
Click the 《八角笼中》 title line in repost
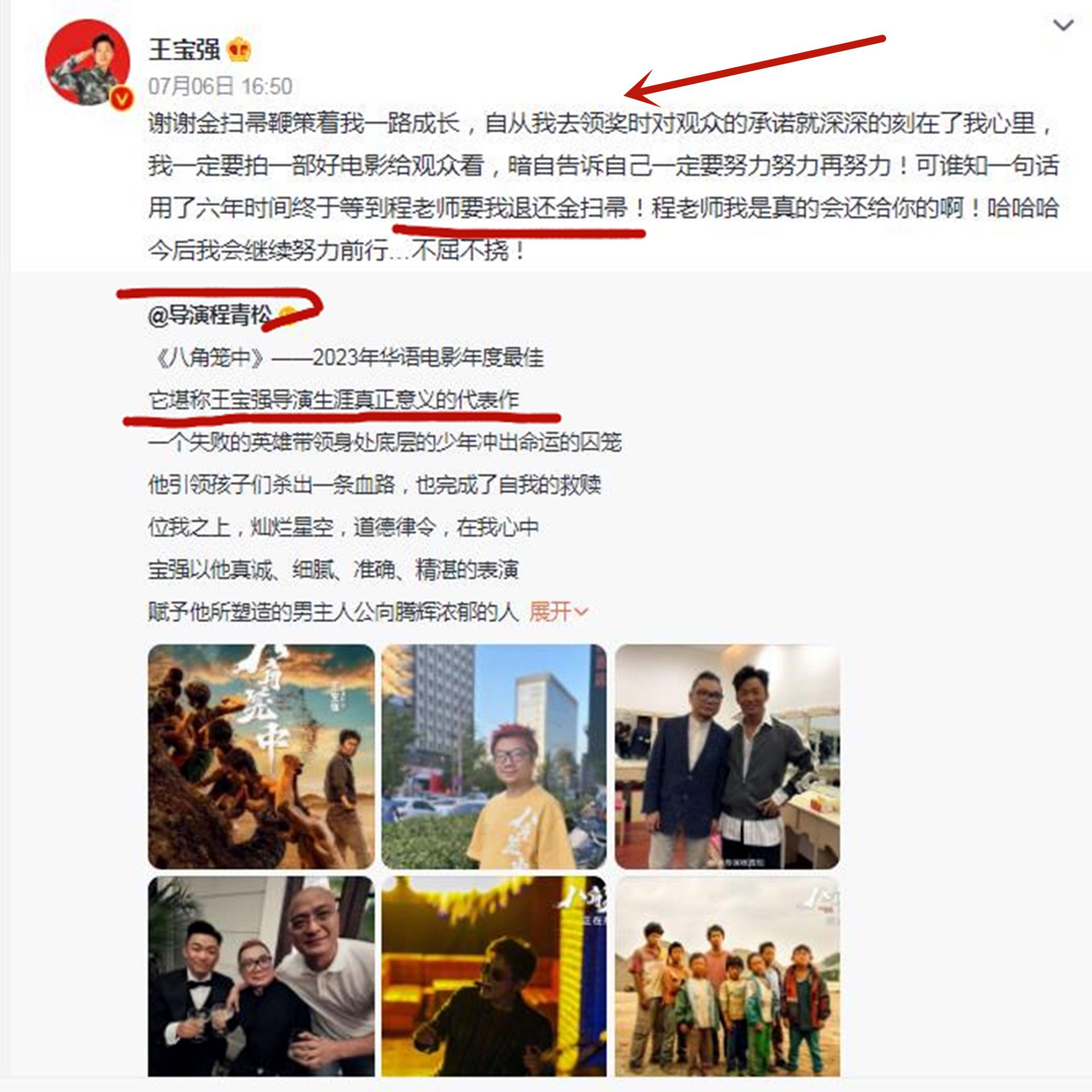[x=346, y=358]
